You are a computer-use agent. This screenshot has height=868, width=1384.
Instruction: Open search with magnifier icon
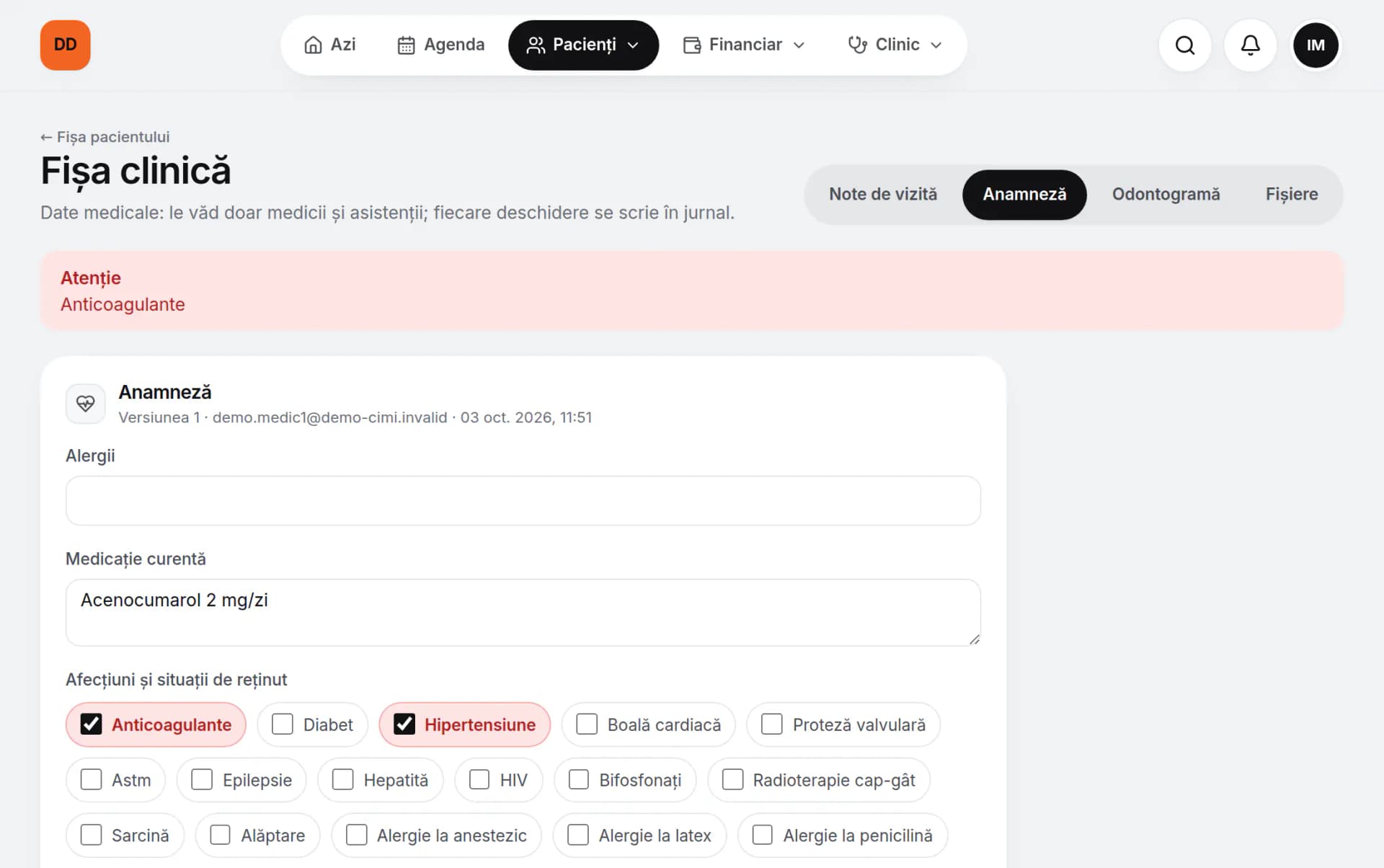coord(1184,45)
